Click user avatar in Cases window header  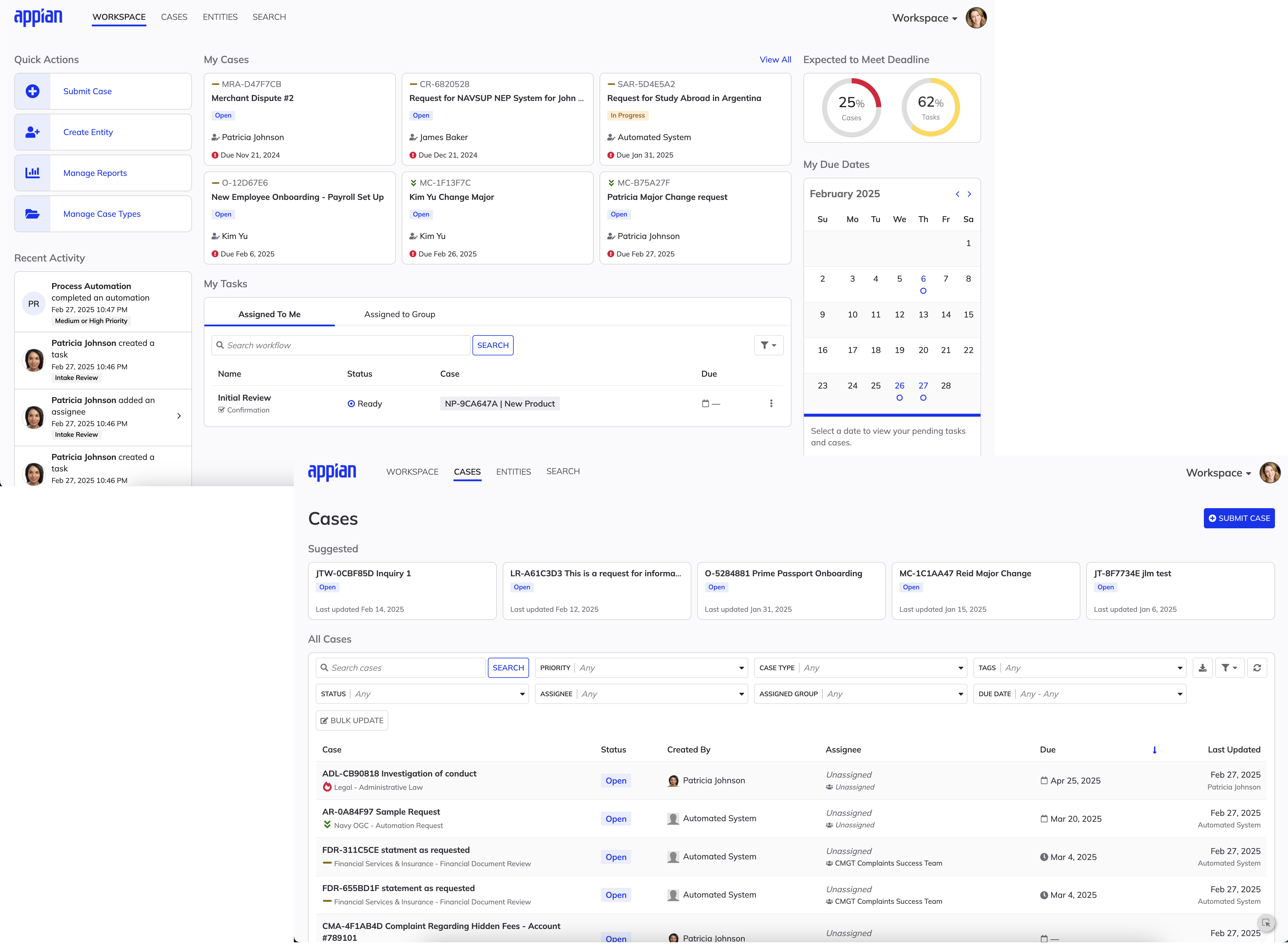1270,473
